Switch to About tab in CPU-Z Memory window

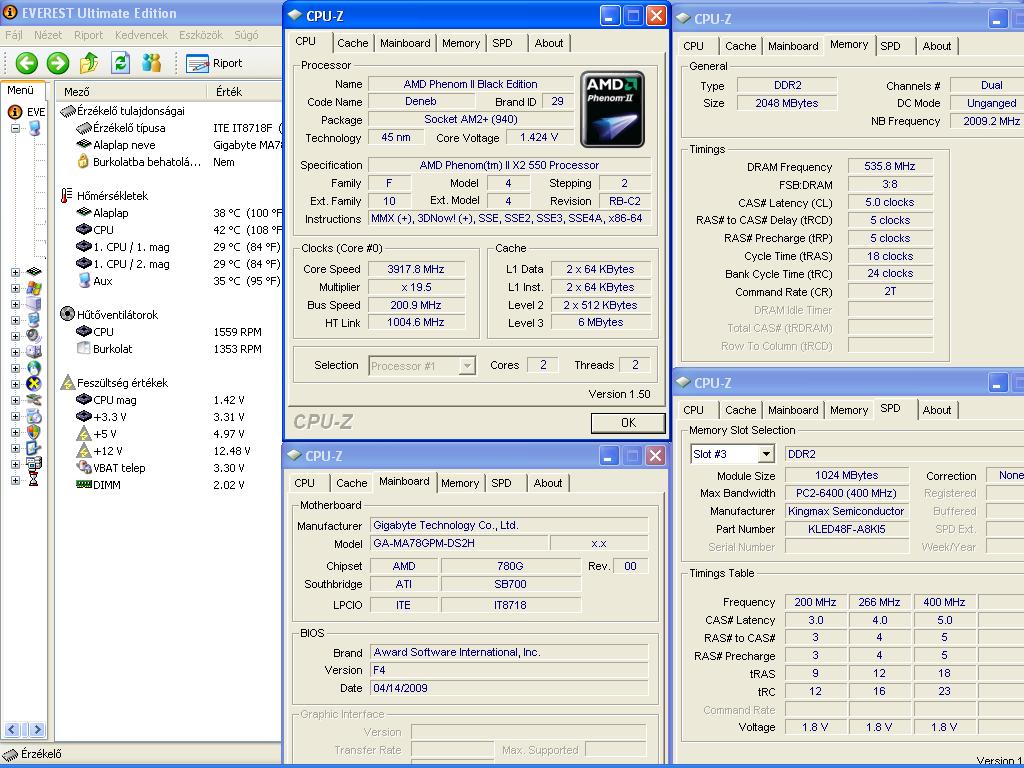(936, 46)
